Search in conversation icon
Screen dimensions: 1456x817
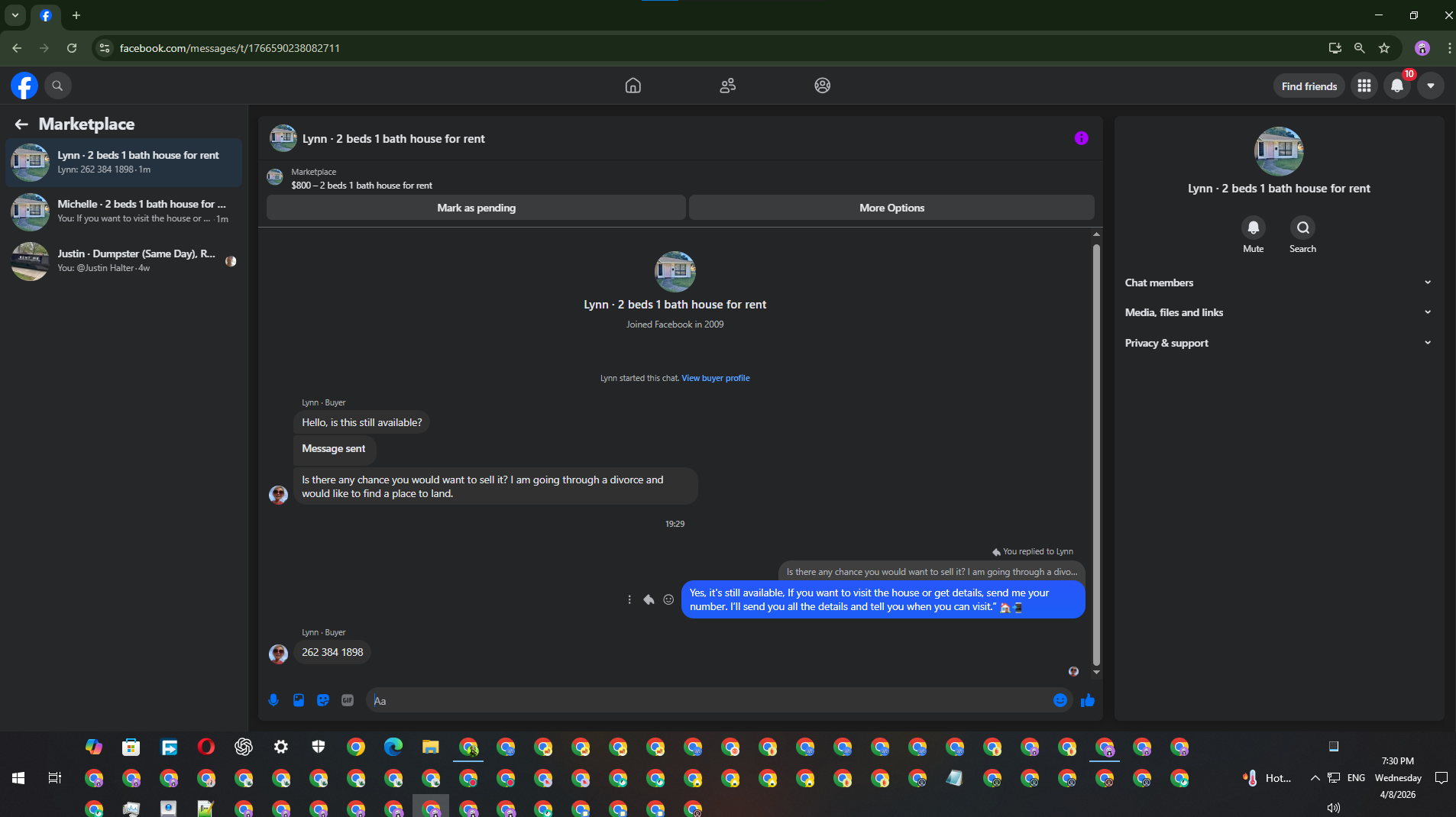tap(1302, 228)
